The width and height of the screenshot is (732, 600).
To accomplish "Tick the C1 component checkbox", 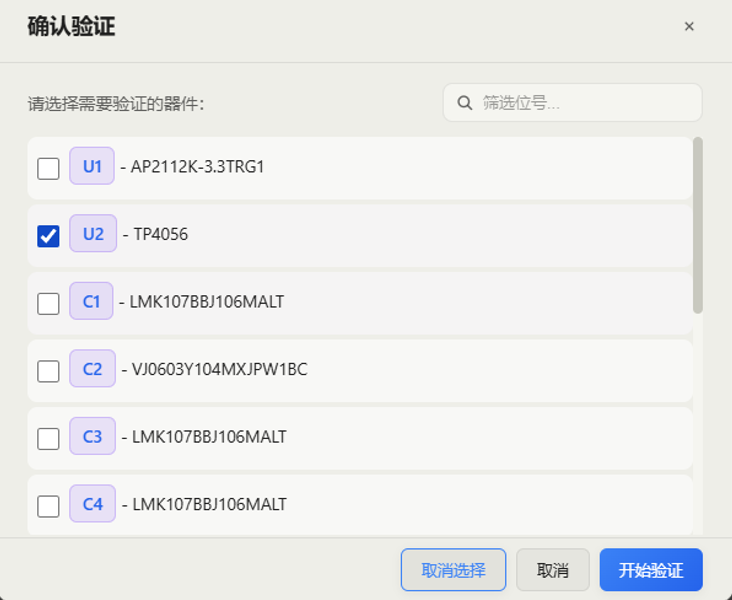I will click(x=48, y=304).
